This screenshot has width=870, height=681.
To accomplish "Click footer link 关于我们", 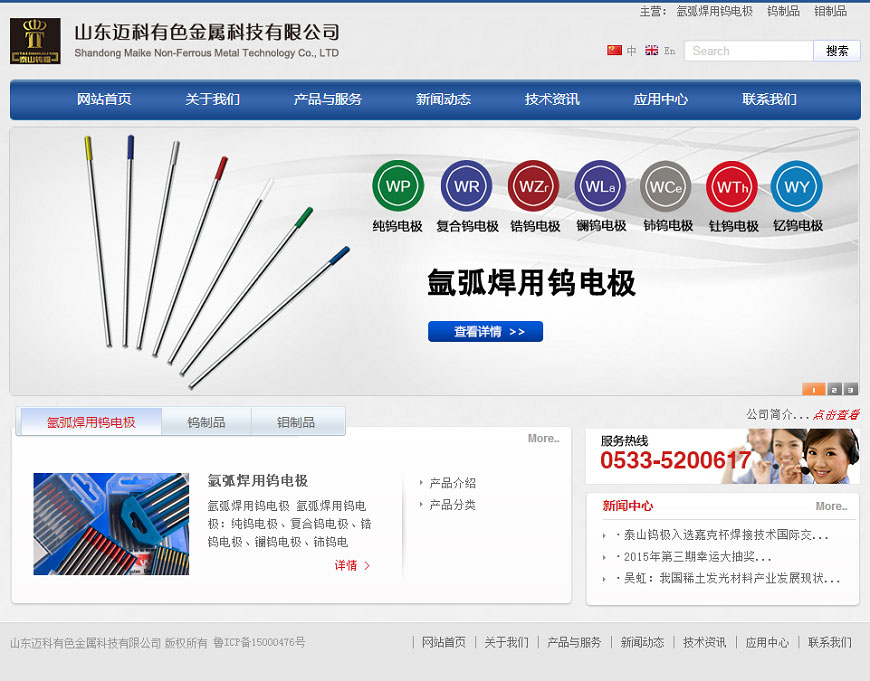I will coord(506,642).
